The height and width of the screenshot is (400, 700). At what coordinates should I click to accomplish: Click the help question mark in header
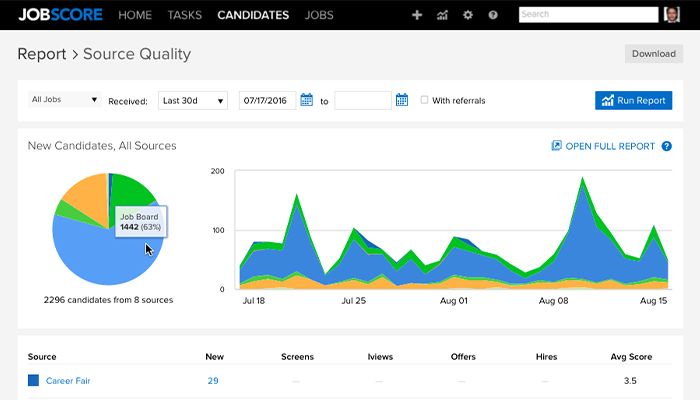(x=492, y=15)
